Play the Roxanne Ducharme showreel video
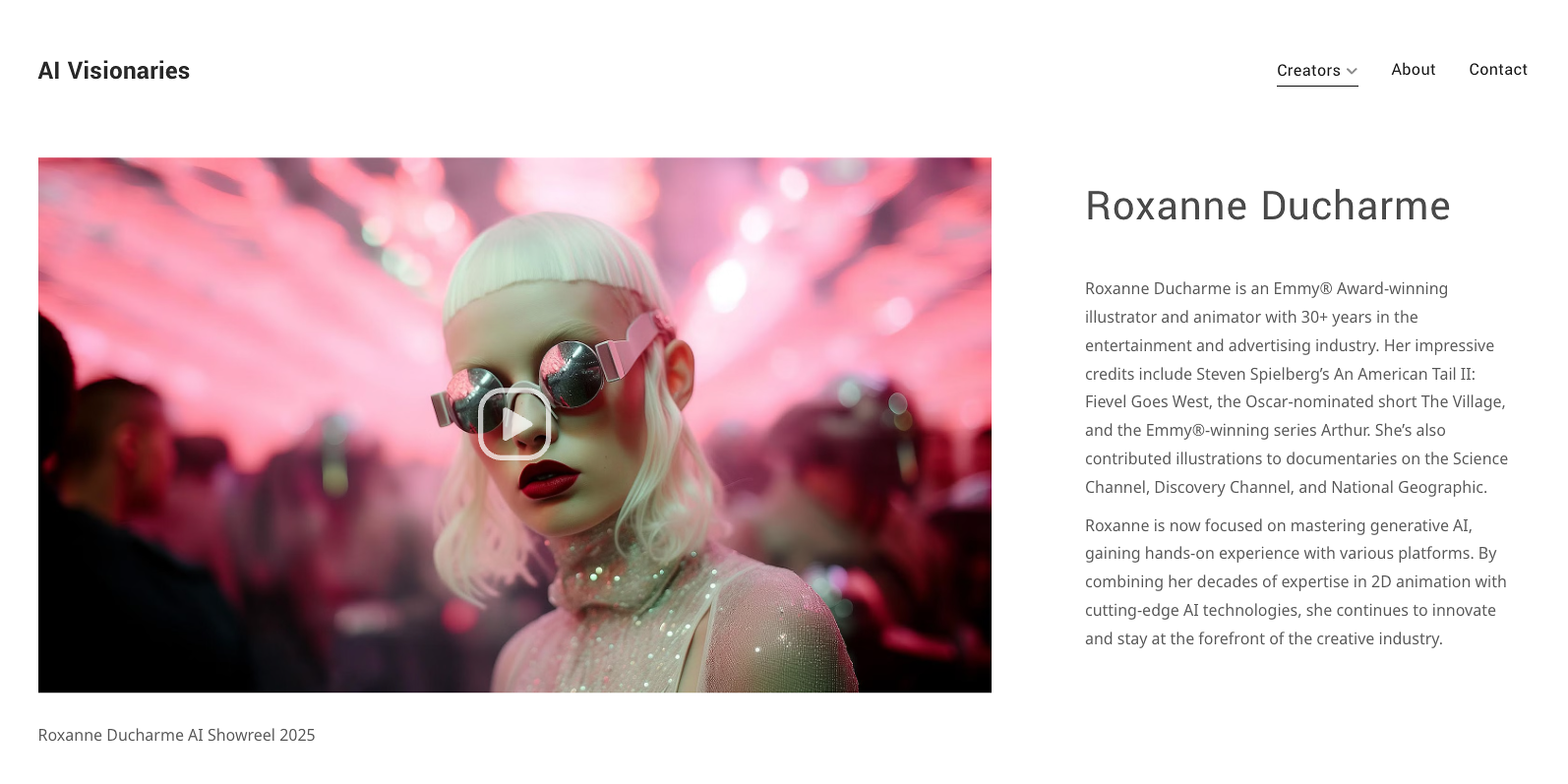Screen dimensions: 1568x784 [513, 424]
